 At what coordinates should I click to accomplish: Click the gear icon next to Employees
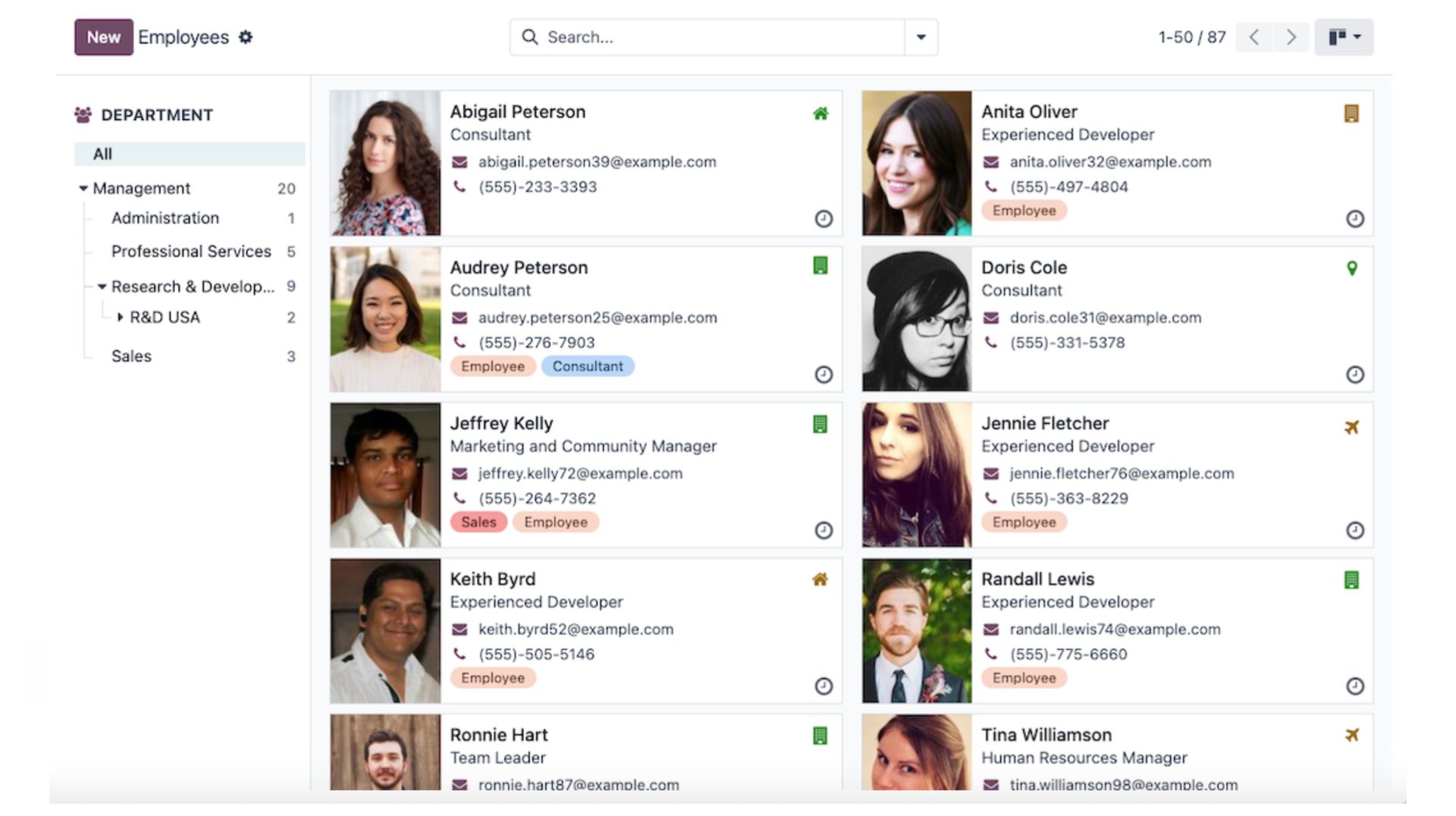pyautogui.click(x=245, y=37)
